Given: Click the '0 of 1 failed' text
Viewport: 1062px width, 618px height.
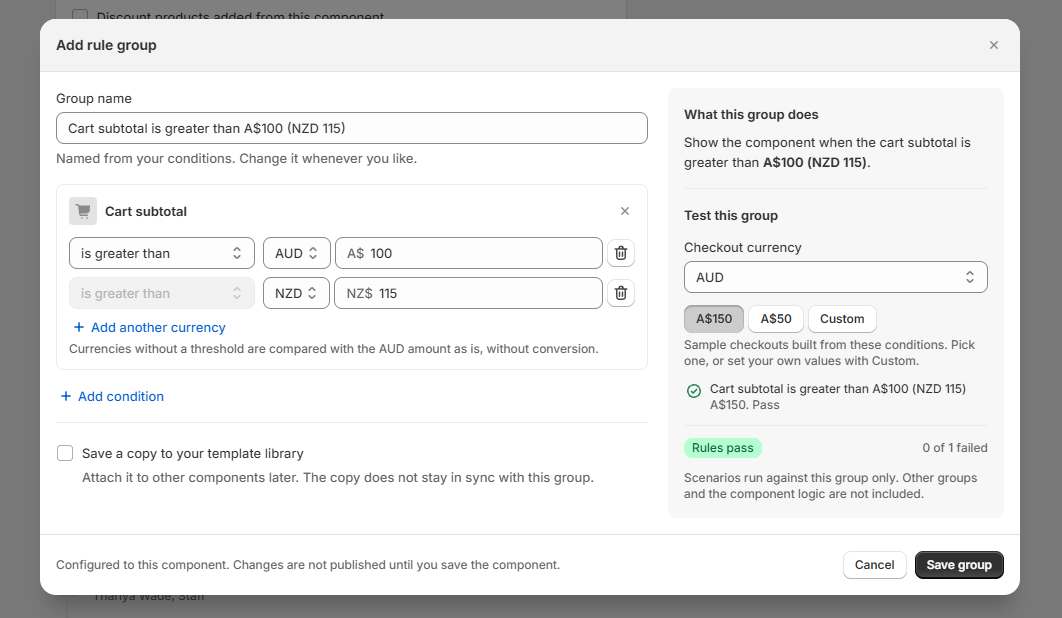Looking at the screenshot, I should point(954,448).
